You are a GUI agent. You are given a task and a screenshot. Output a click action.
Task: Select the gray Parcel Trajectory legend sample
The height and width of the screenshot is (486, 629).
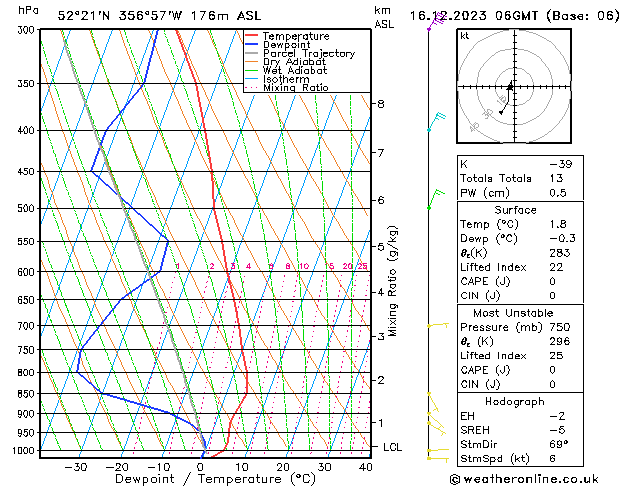click(251, 53)
